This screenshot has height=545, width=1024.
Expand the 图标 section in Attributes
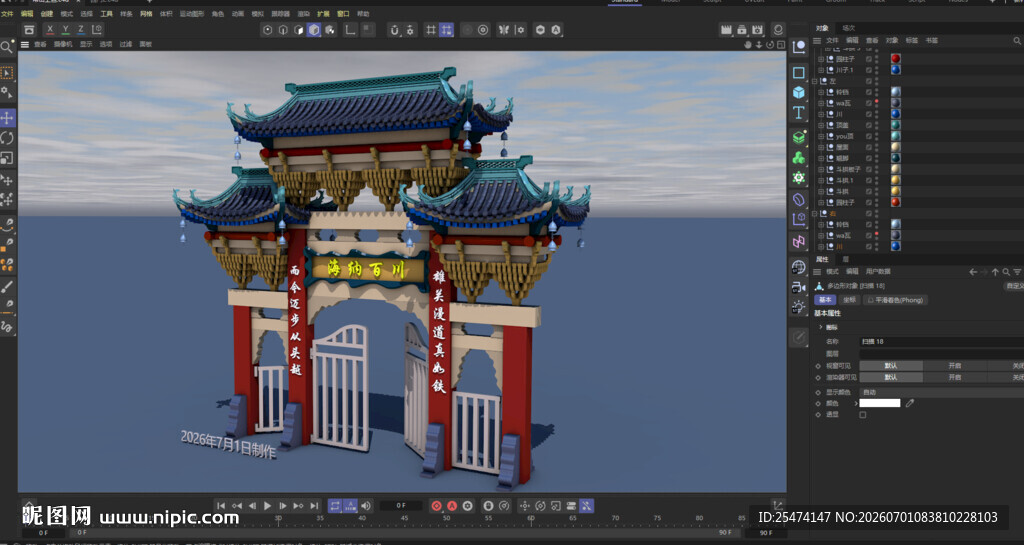[821, 327]
